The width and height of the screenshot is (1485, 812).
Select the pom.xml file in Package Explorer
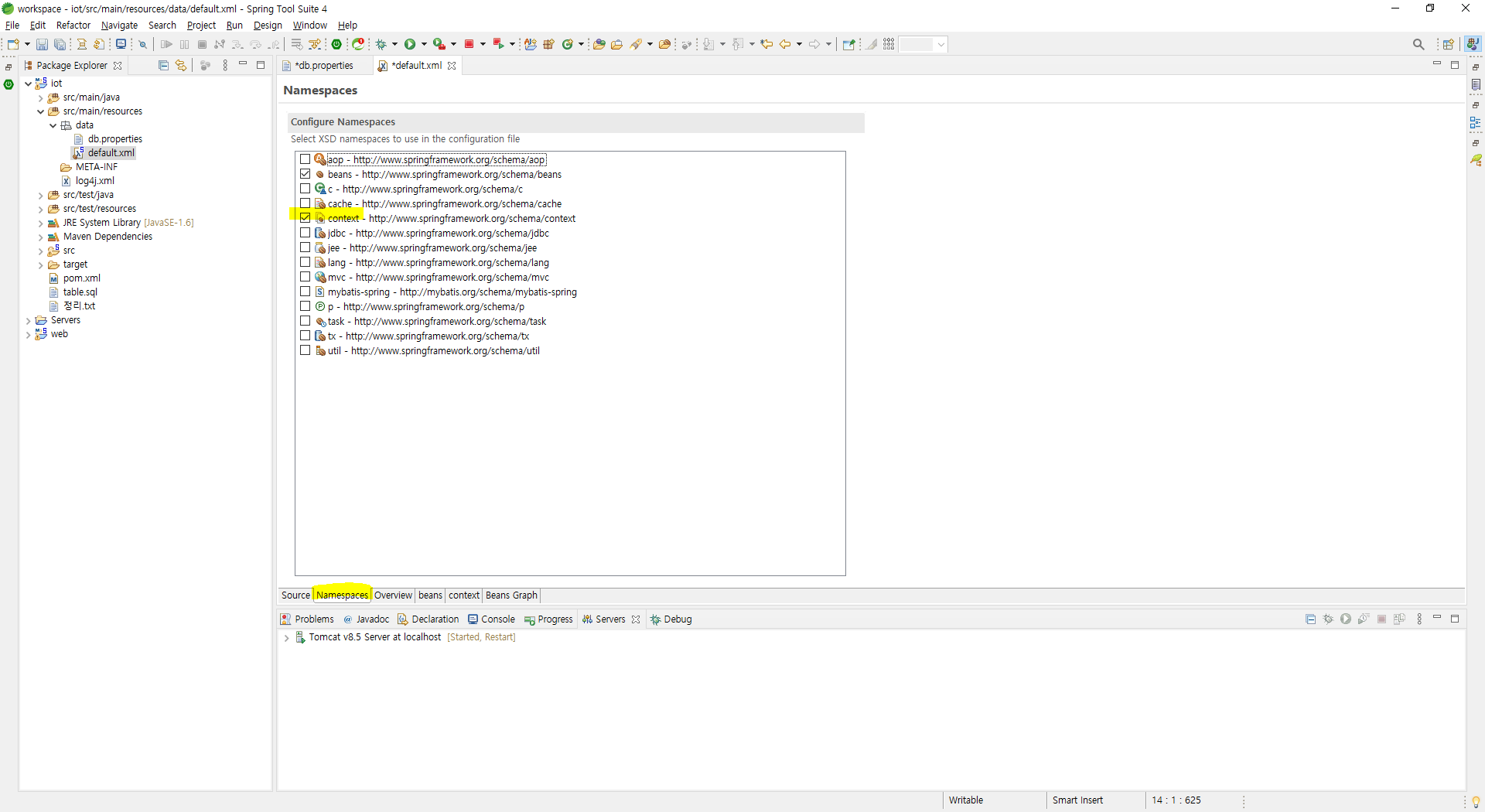(81, 278)
